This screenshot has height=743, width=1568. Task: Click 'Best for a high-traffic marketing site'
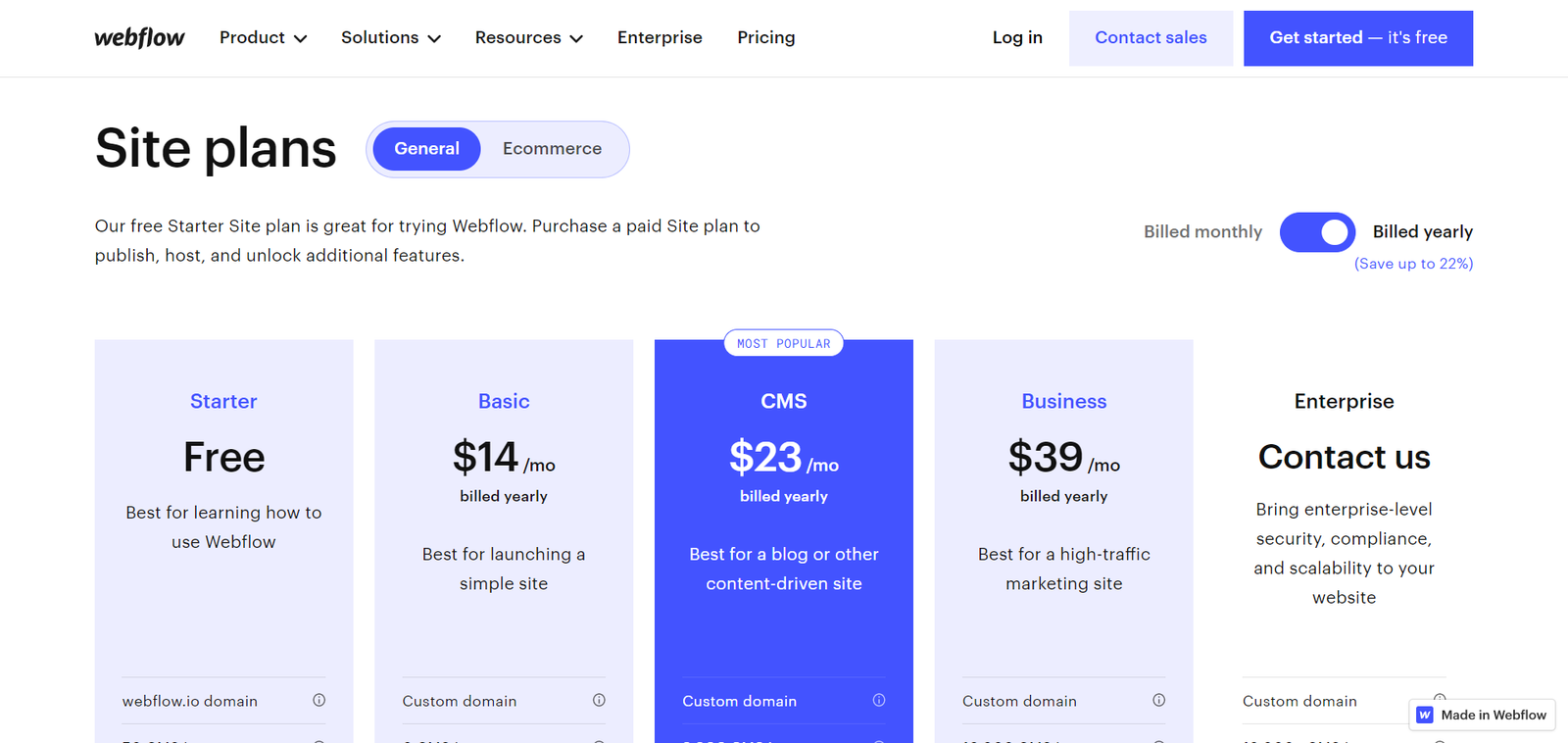click(x=1064, y=569)
